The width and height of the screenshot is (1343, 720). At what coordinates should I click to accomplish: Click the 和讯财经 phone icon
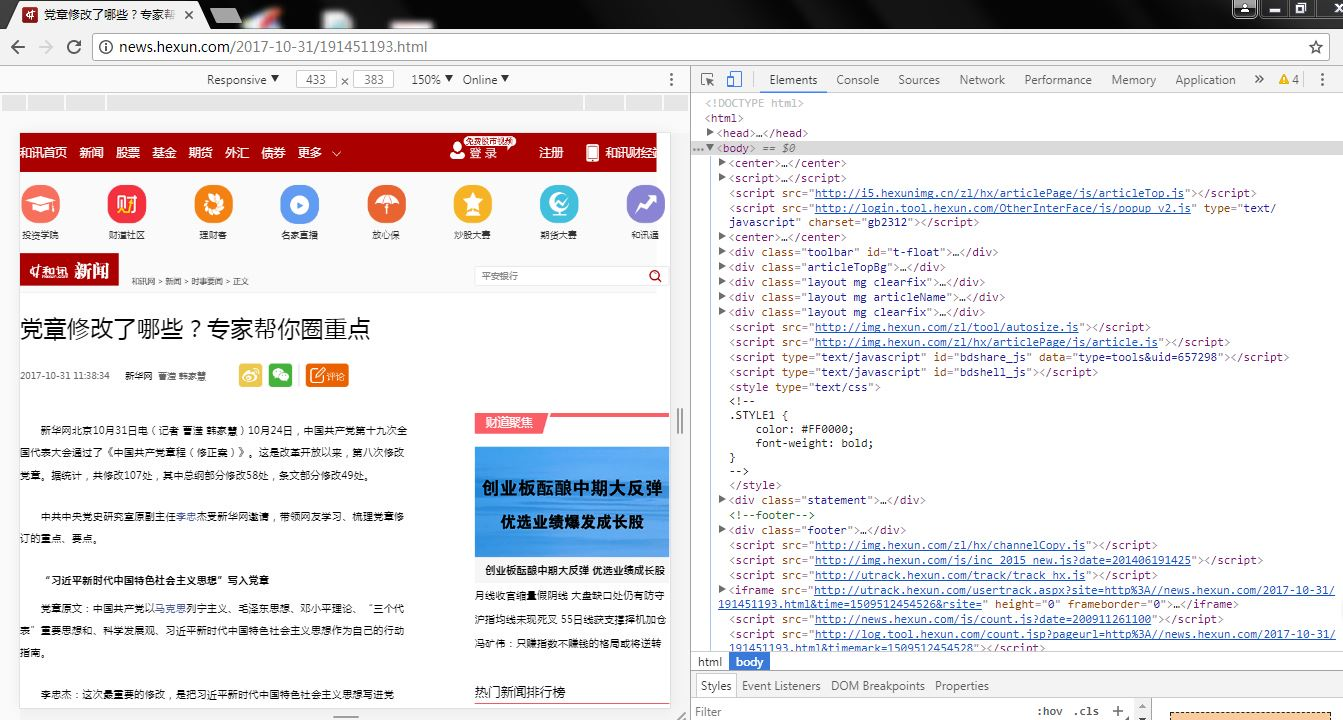[x=592, y=152]
